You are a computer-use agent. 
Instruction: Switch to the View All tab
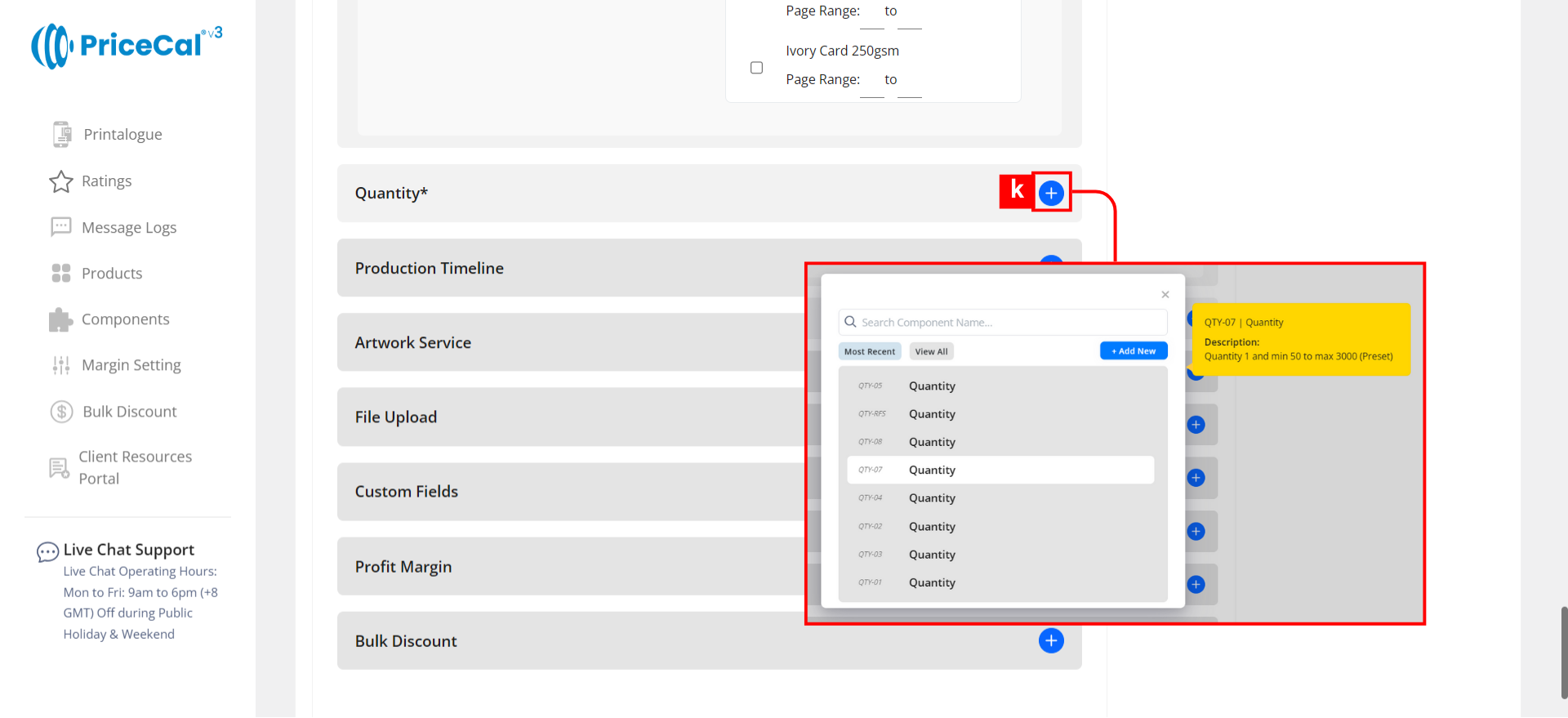pos(931,351)
